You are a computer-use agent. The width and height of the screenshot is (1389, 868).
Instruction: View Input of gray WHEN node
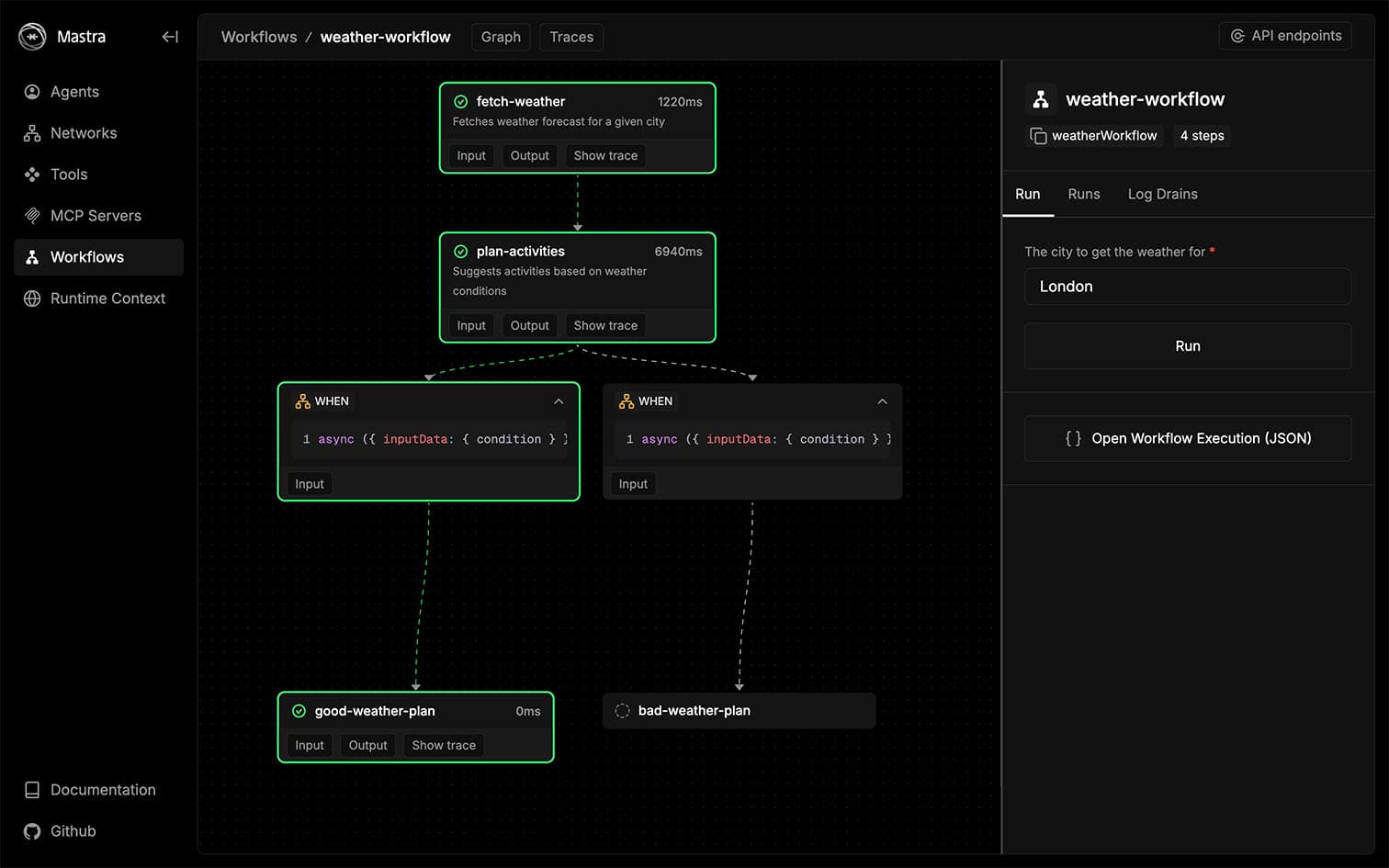[633, 484]
